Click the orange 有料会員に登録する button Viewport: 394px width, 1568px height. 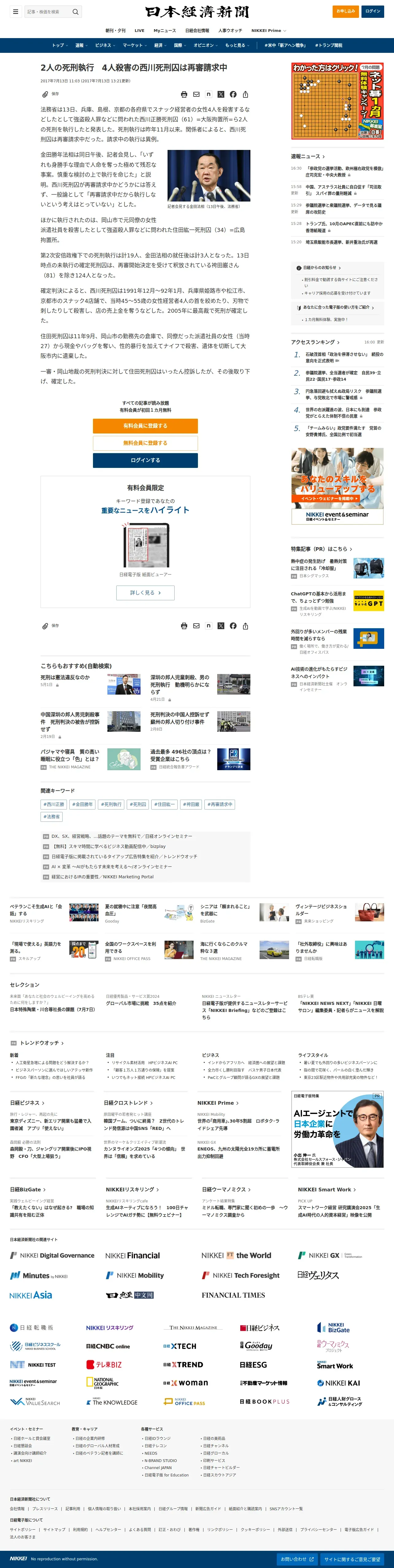(x=145, y=426)
